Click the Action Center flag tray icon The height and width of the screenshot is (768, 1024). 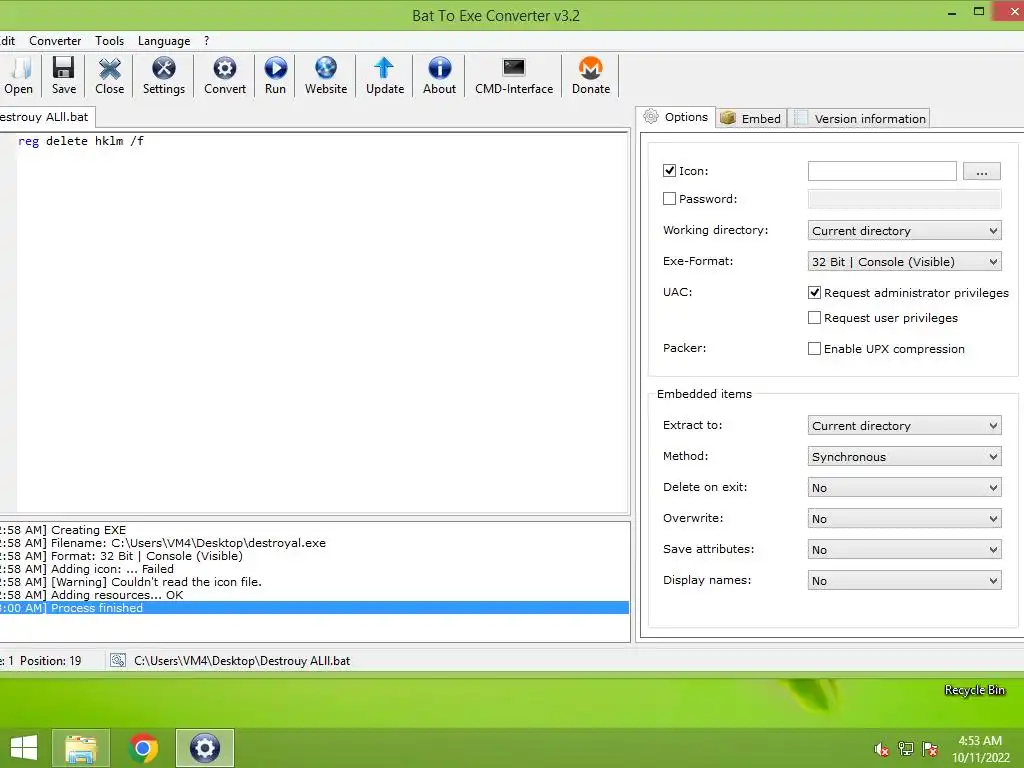[930, 749]
